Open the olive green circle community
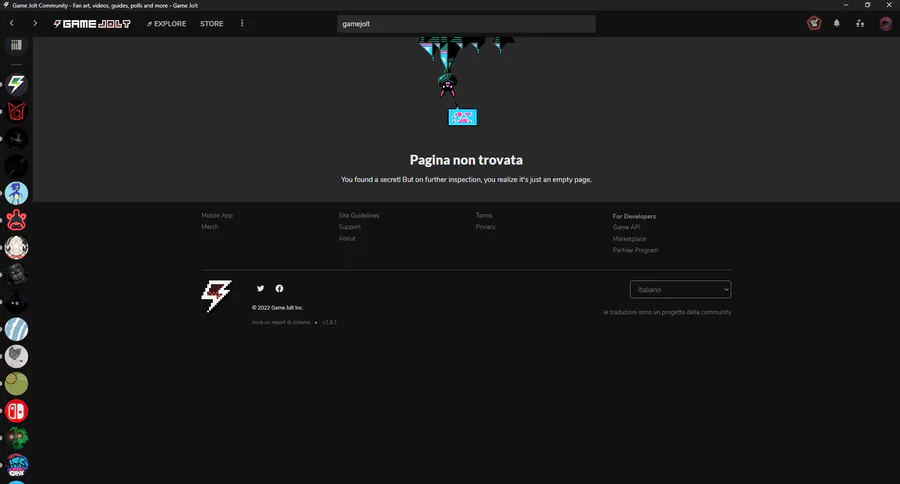 click(16, 384)
